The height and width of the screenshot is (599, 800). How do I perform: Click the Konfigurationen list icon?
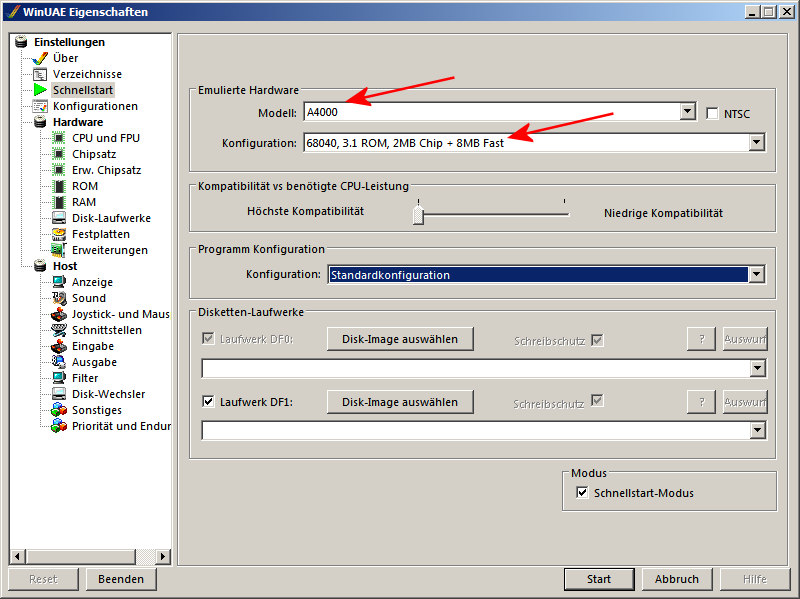click(x=40, y=106)
